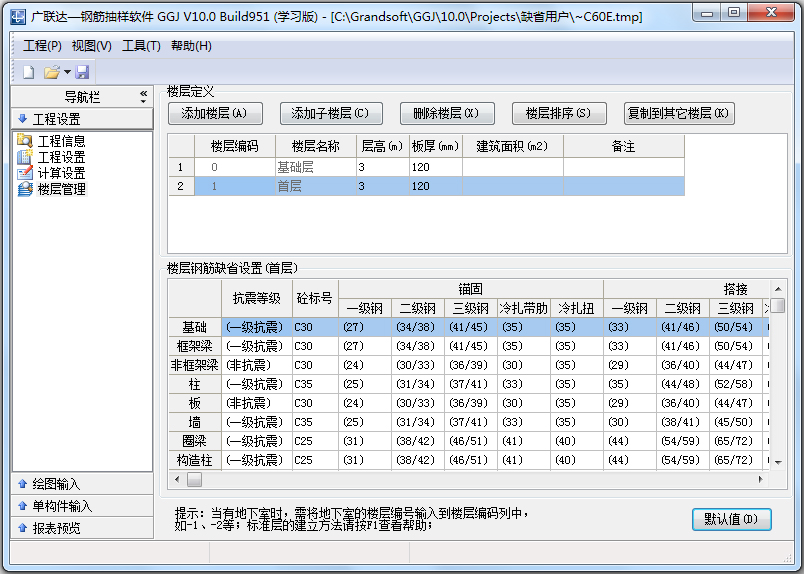Open dropdown arrow next to Open icon
The height and width of the screenshot is (574, 804).
pos(67,72)
